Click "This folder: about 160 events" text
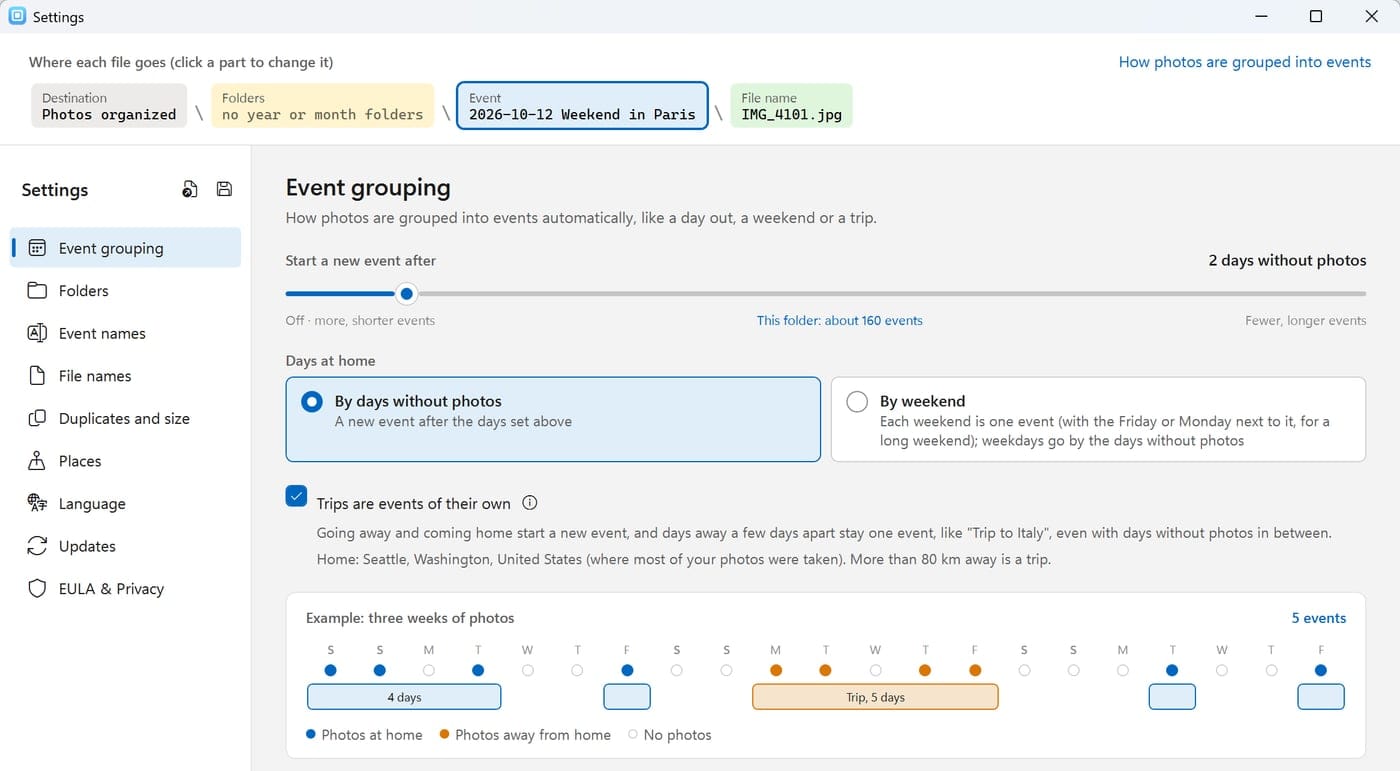1400x771 pixels. (840, 321)
